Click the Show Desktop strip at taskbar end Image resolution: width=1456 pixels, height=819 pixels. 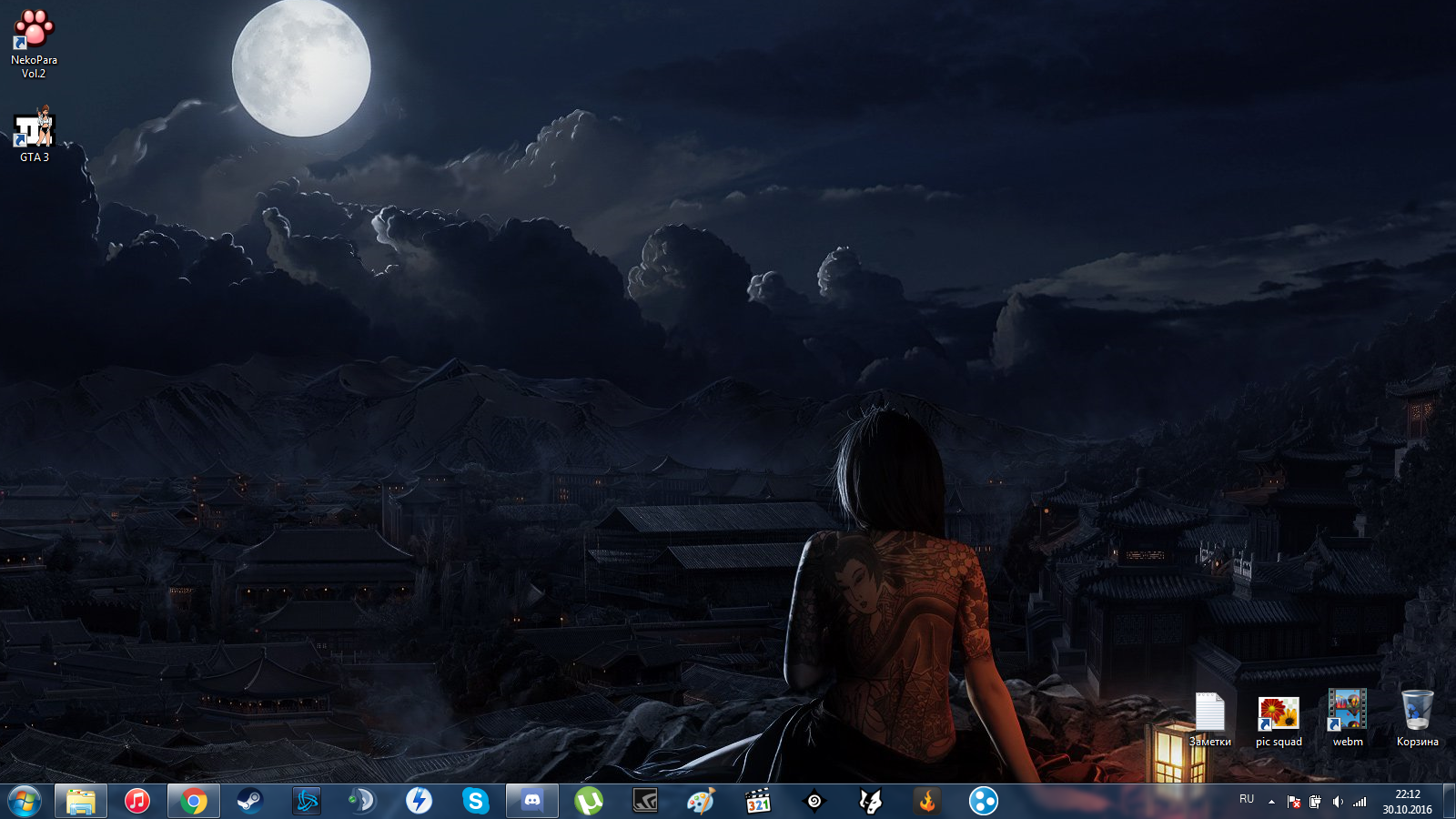click(1449, 802)
